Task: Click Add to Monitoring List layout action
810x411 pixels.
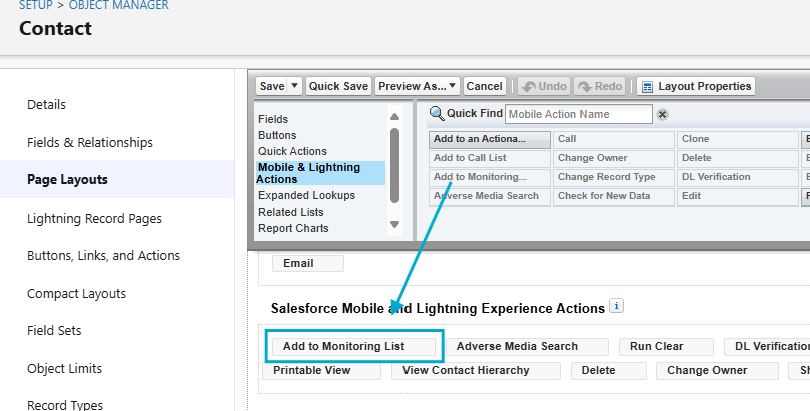Action: [x=354, y=346]
